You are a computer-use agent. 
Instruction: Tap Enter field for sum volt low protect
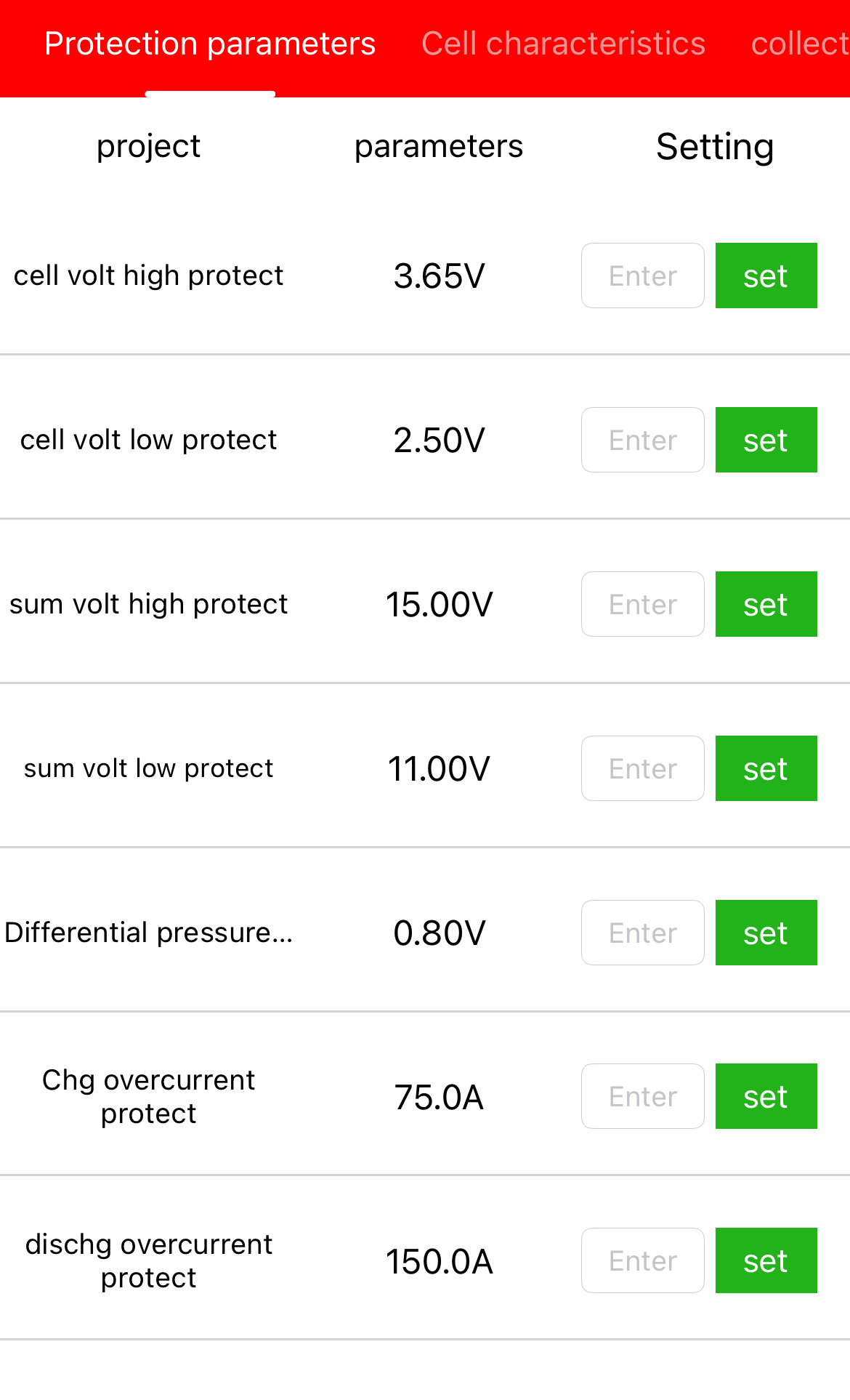(642, 768)
